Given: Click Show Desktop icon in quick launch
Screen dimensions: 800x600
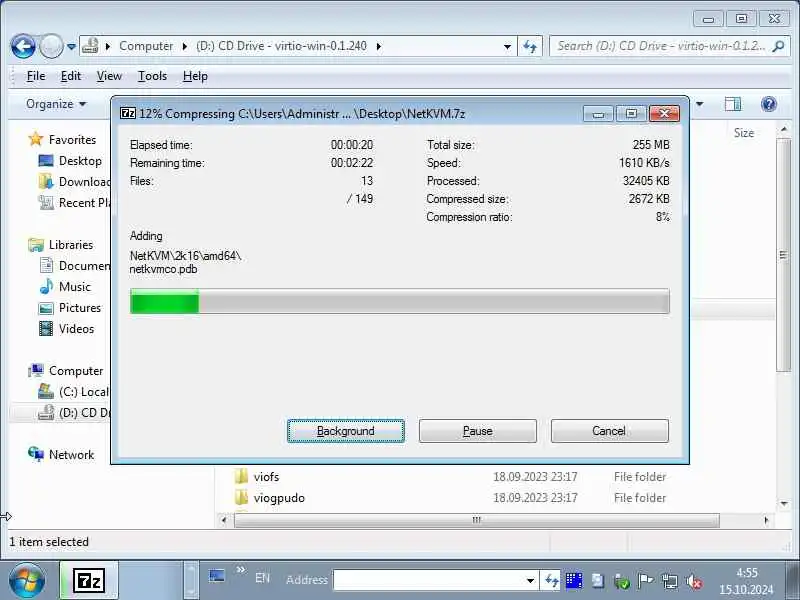Looking at the screenshot, I should pyautogui.click(x=217, y=577).
